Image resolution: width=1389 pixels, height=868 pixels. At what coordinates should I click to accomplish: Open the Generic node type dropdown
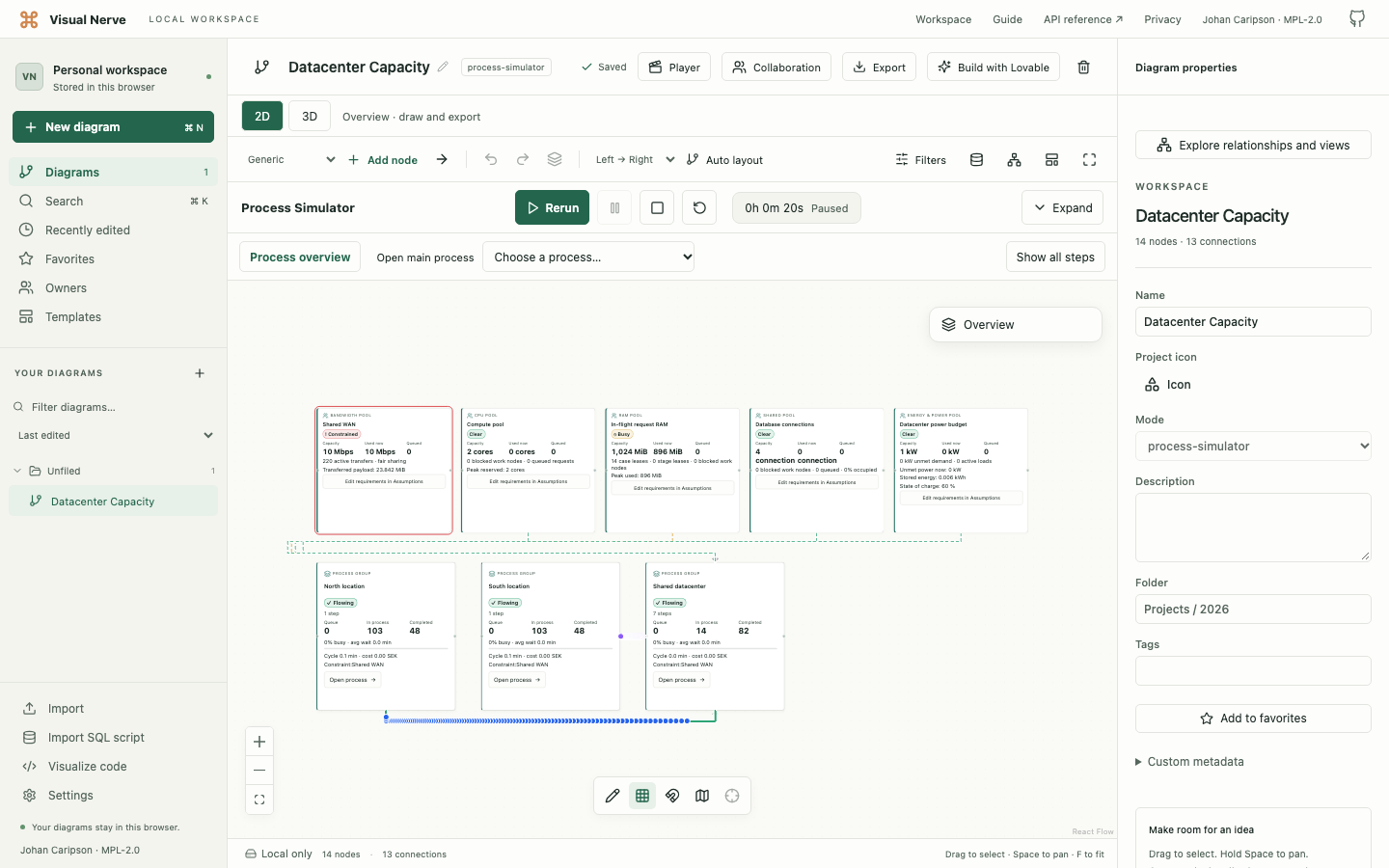click(290, 160)
